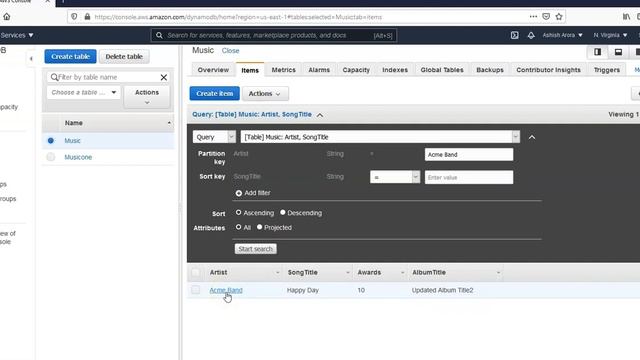Choose Descending sort order

click(x=282, y=212)
